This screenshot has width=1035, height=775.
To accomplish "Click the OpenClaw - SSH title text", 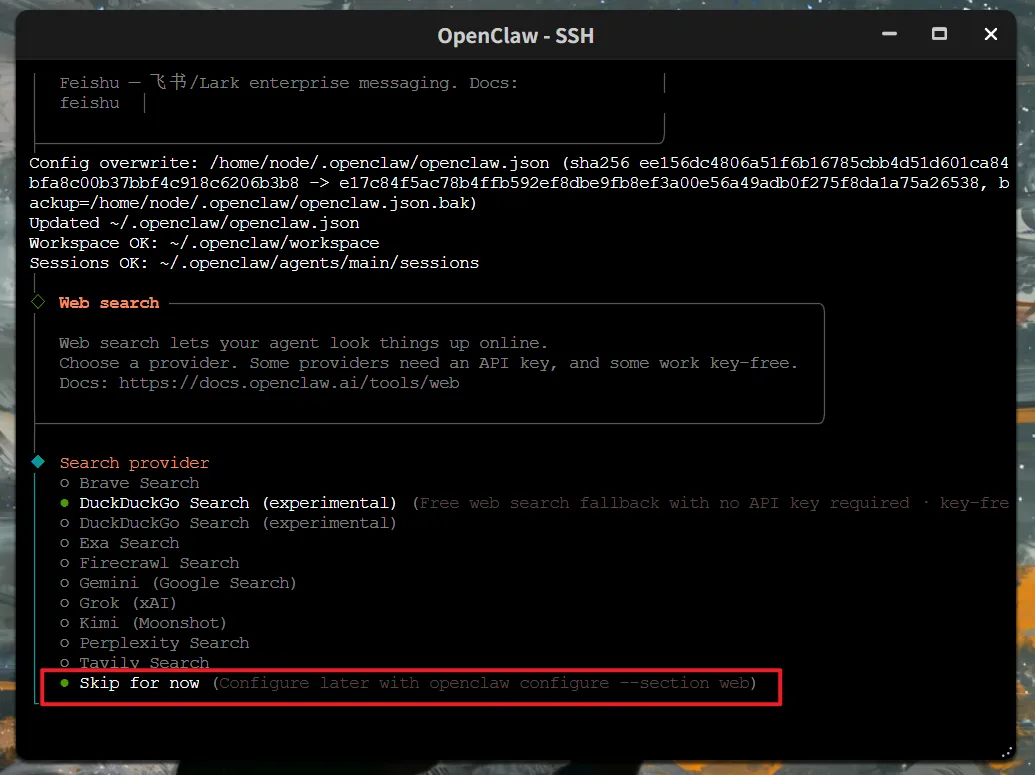I will [x=516, y=36].
